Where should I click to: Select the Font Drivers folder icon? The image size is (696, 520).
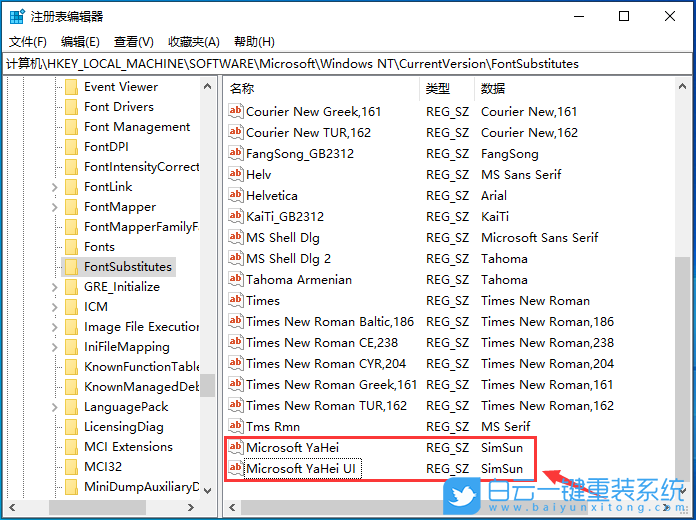pos(71,107)
